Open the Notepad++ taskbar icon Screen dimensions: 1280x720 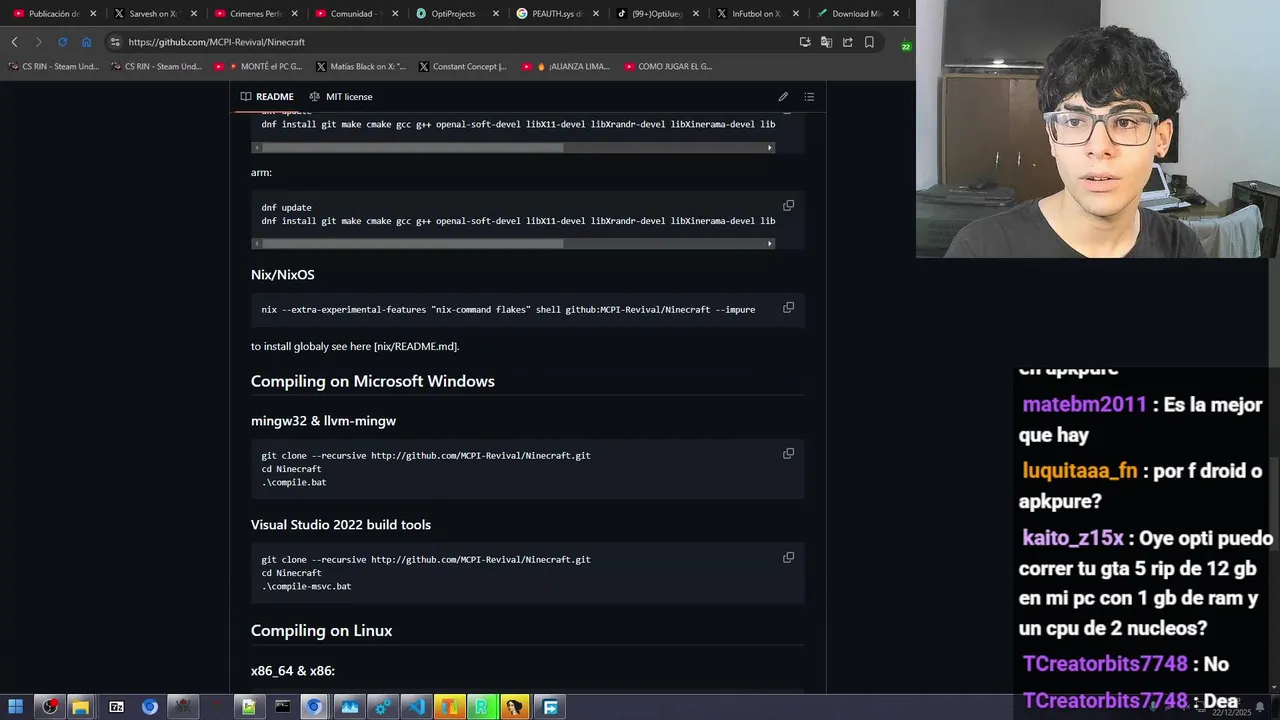coord(248,707)
